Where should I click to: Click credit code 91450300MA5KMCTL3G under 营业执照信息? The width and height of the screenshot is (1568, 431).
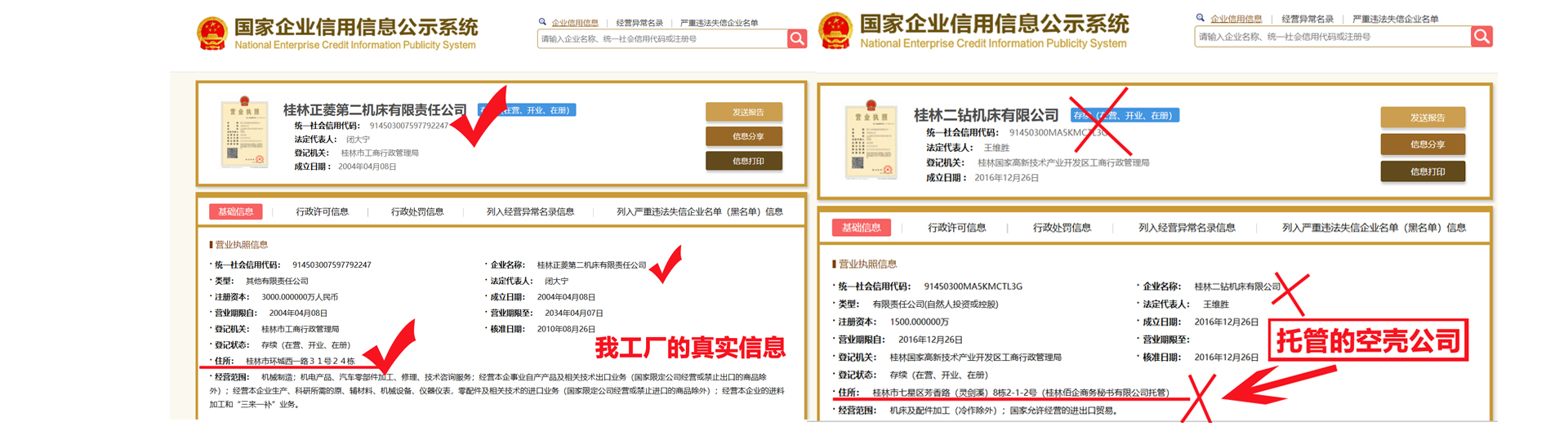tap(973, 287)
